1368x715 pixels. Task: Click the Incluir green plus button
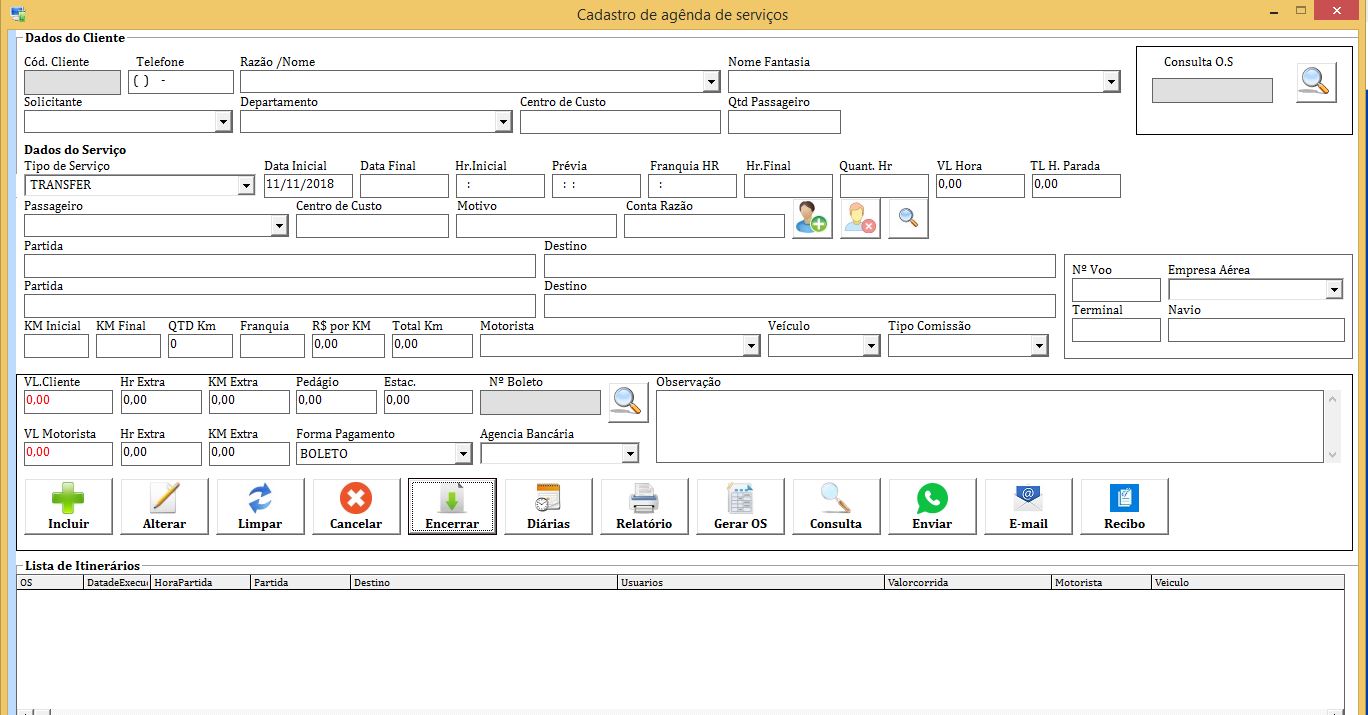click(68, 506)
